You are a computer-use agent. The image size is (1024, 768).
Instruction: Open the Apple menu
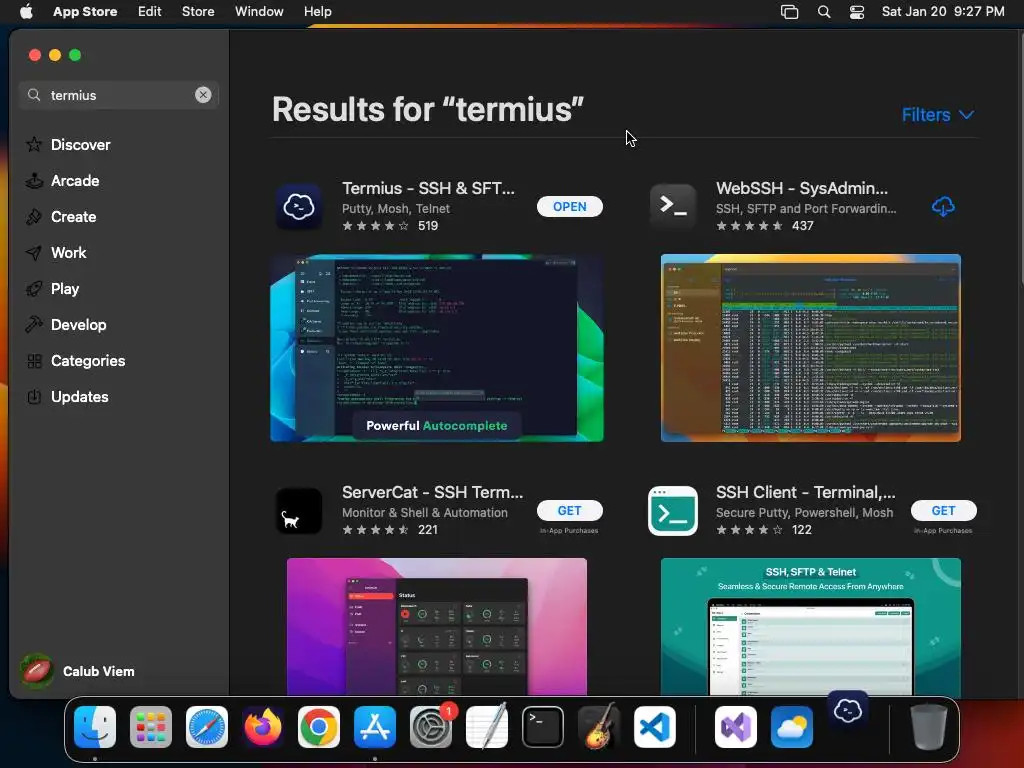pos(26,11)
